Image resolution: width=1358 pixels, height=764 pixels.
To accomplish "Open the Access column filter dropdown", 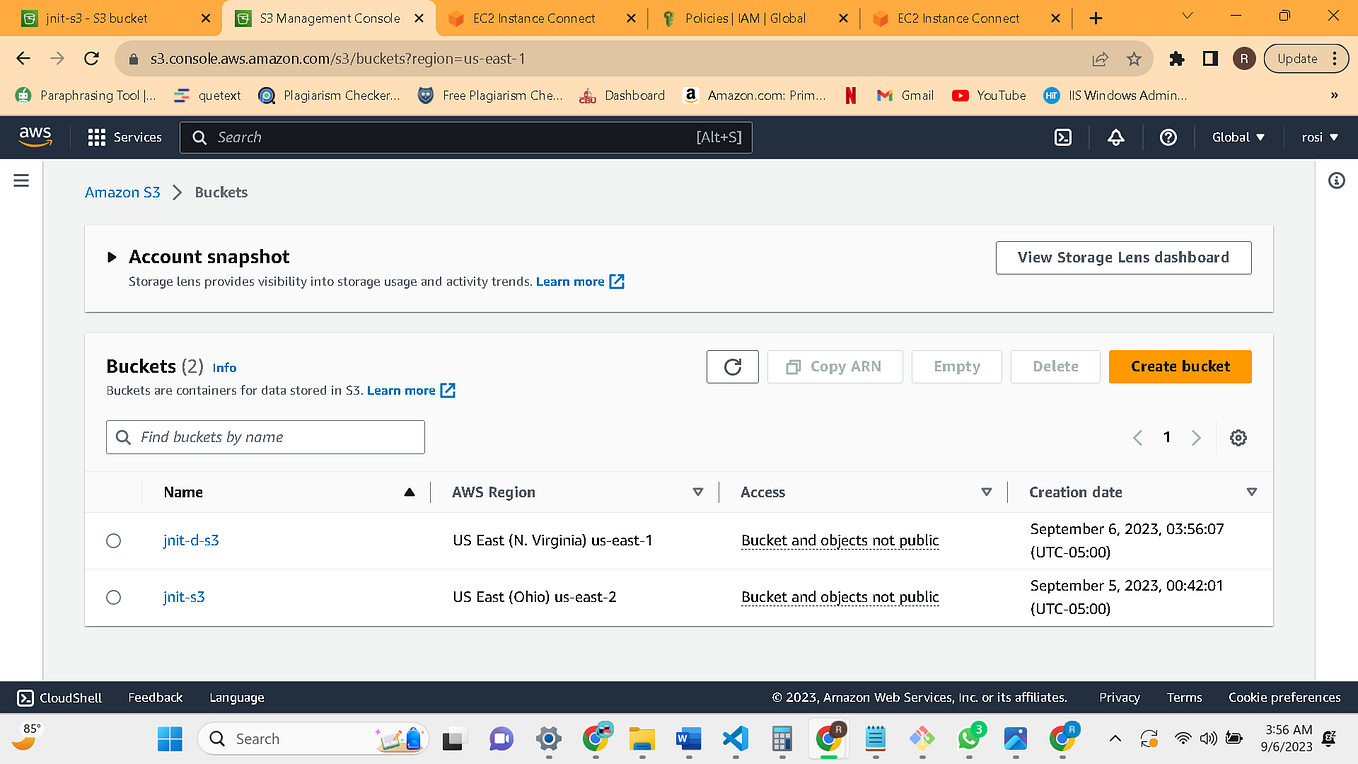I will coord(986,492).
